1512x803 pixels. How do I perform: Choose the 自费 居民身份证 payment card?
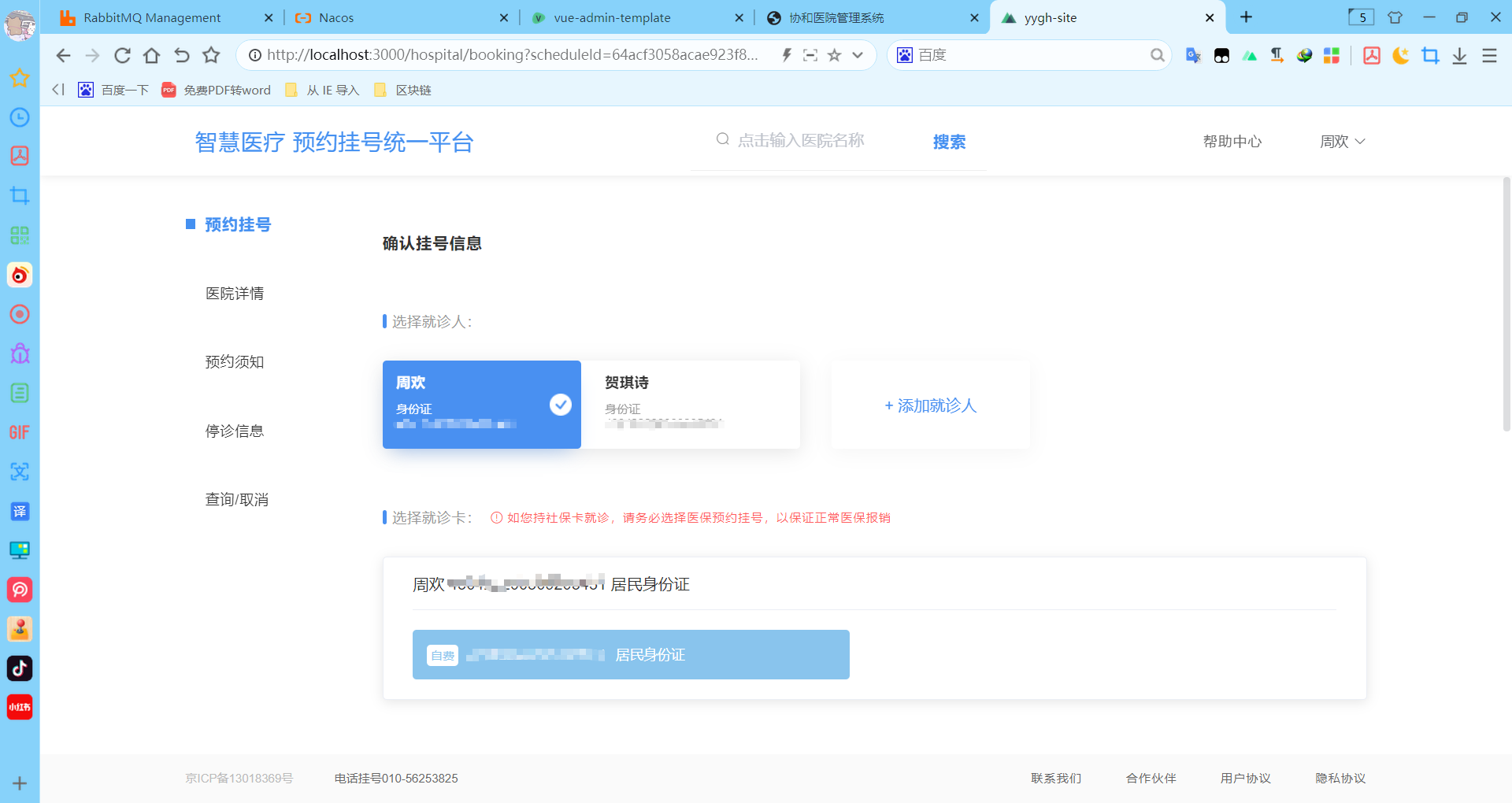coord(630,654)
